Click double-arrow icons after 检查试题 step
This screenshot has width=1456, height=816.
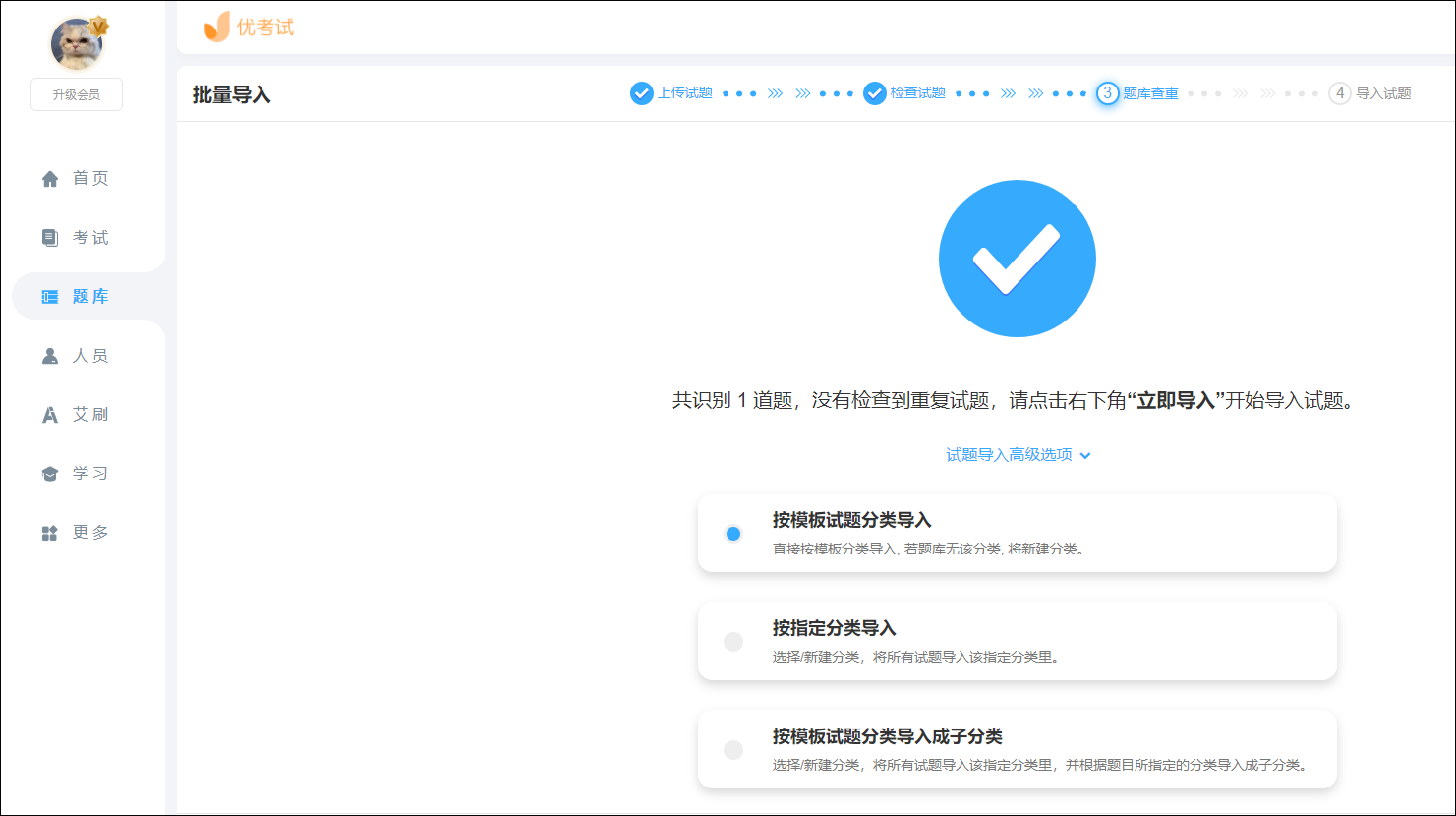[1022, 93]
